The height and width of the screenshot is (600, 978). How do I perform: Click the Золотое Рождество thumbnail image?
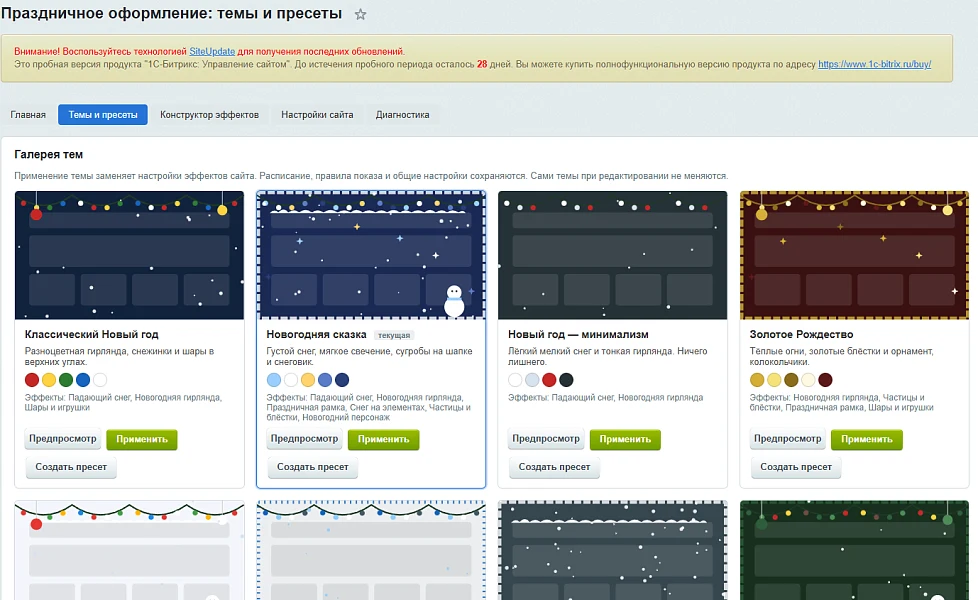click(855, 255)
